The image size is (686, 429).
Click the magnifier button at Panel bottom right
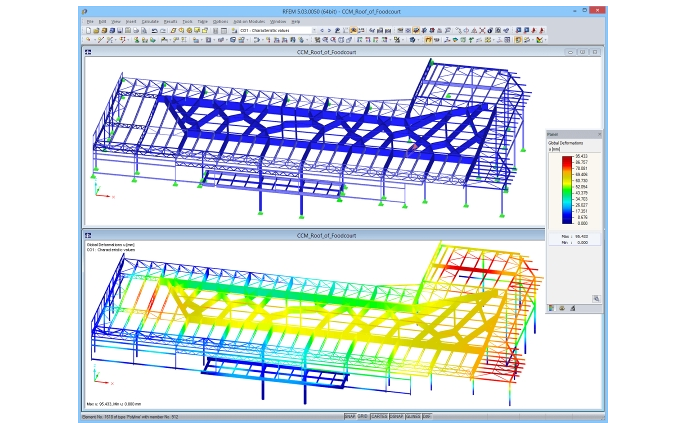(596, 299)
